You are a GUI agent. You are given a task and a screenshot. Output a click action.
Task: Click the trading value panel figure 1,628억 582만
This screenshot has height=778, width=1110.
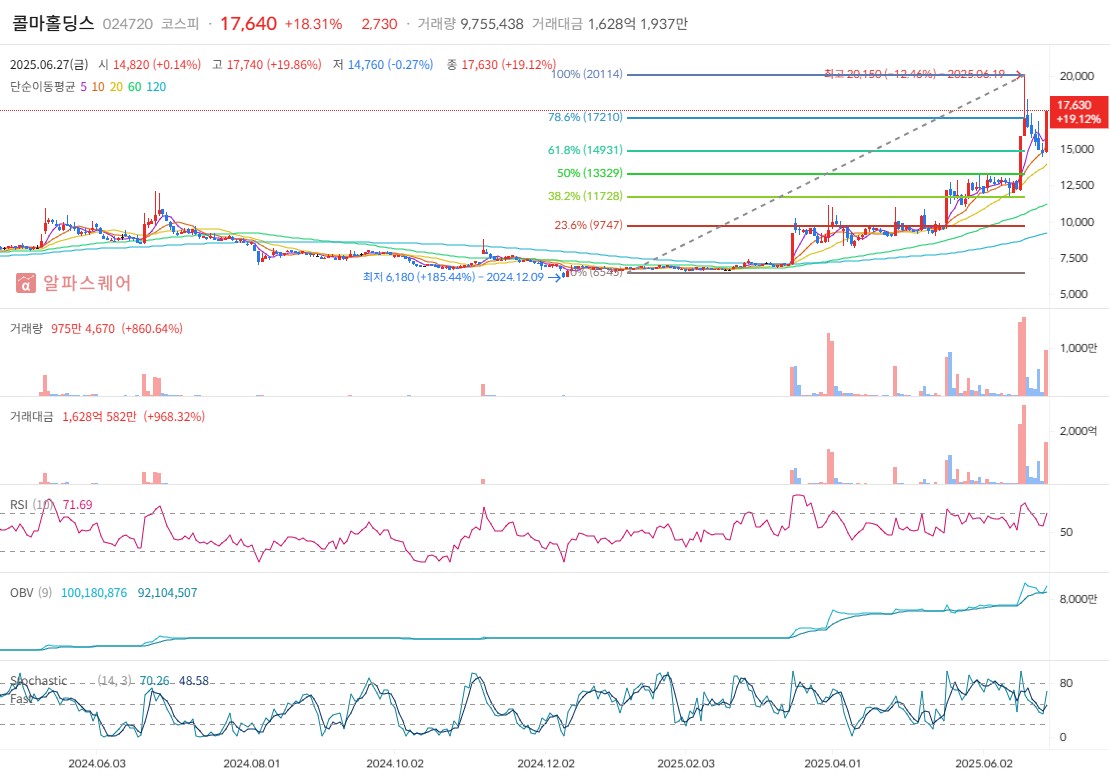click(99, 417)
